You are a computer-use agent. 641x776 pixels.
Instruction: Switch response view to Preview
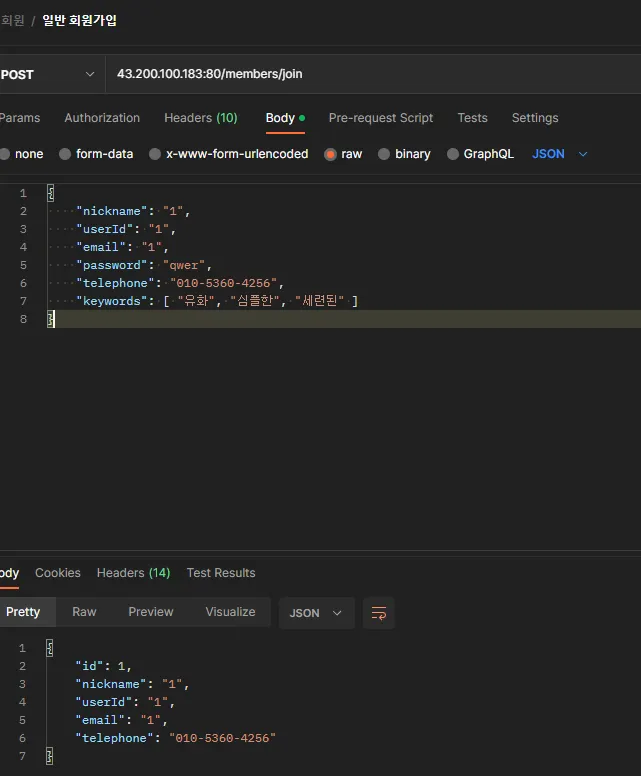151,612
